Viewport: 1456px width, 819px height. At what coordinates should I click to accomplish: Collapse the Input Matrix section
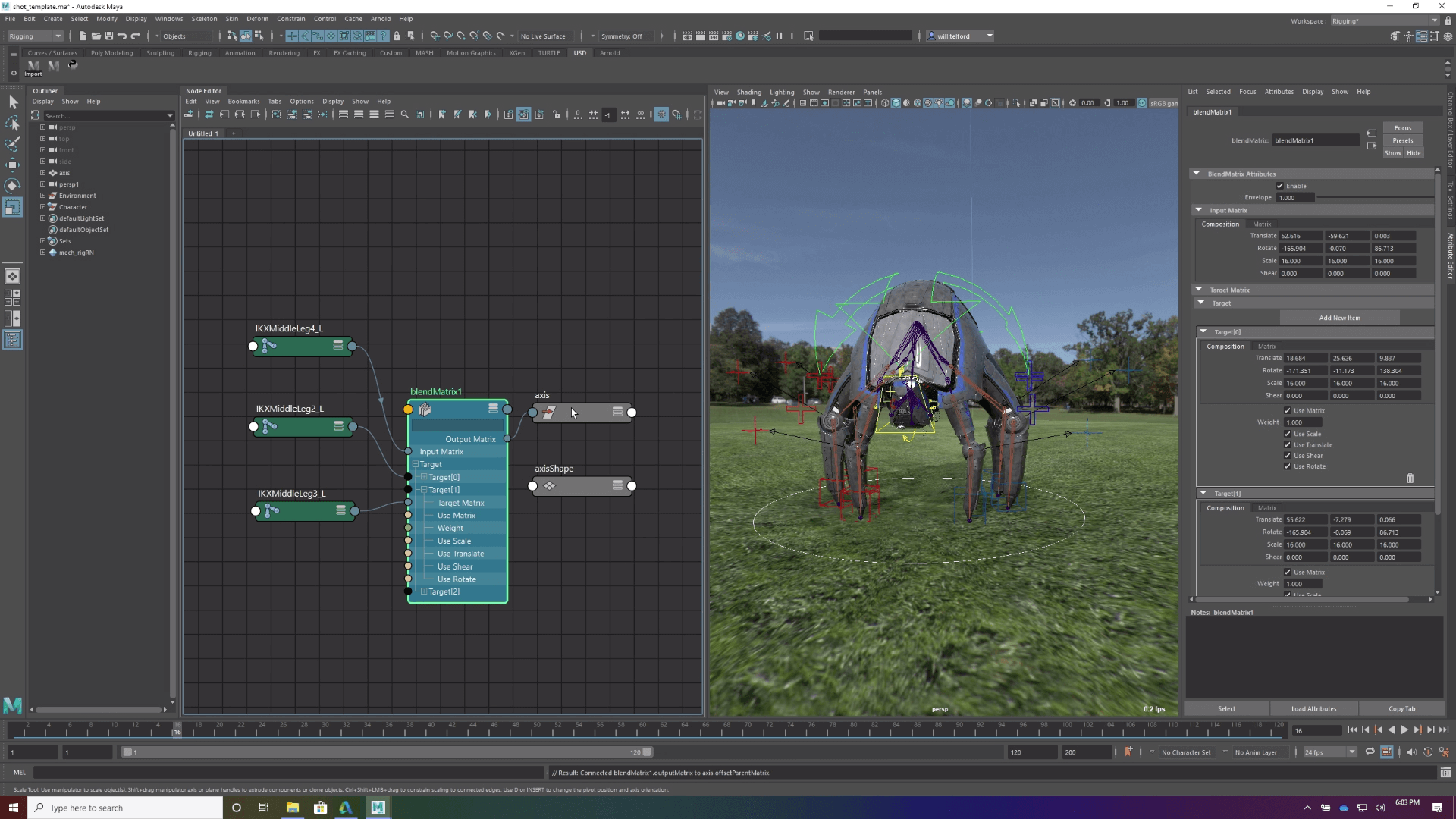point(1199,210)
